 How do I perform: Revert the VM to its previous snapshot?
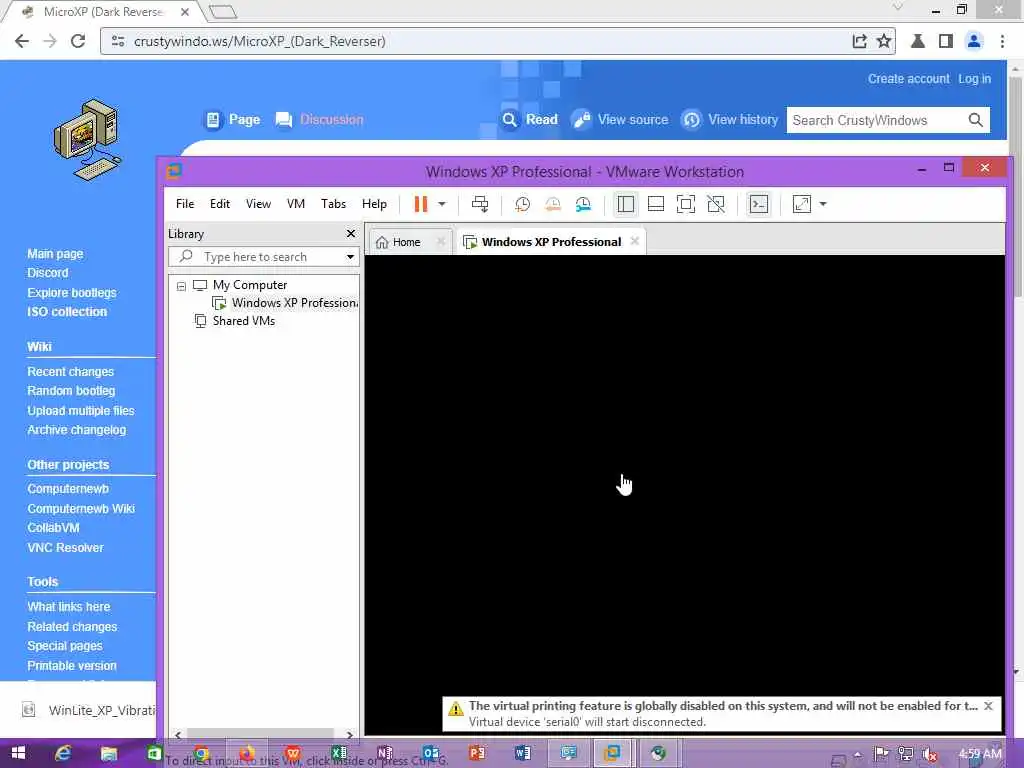553,204
